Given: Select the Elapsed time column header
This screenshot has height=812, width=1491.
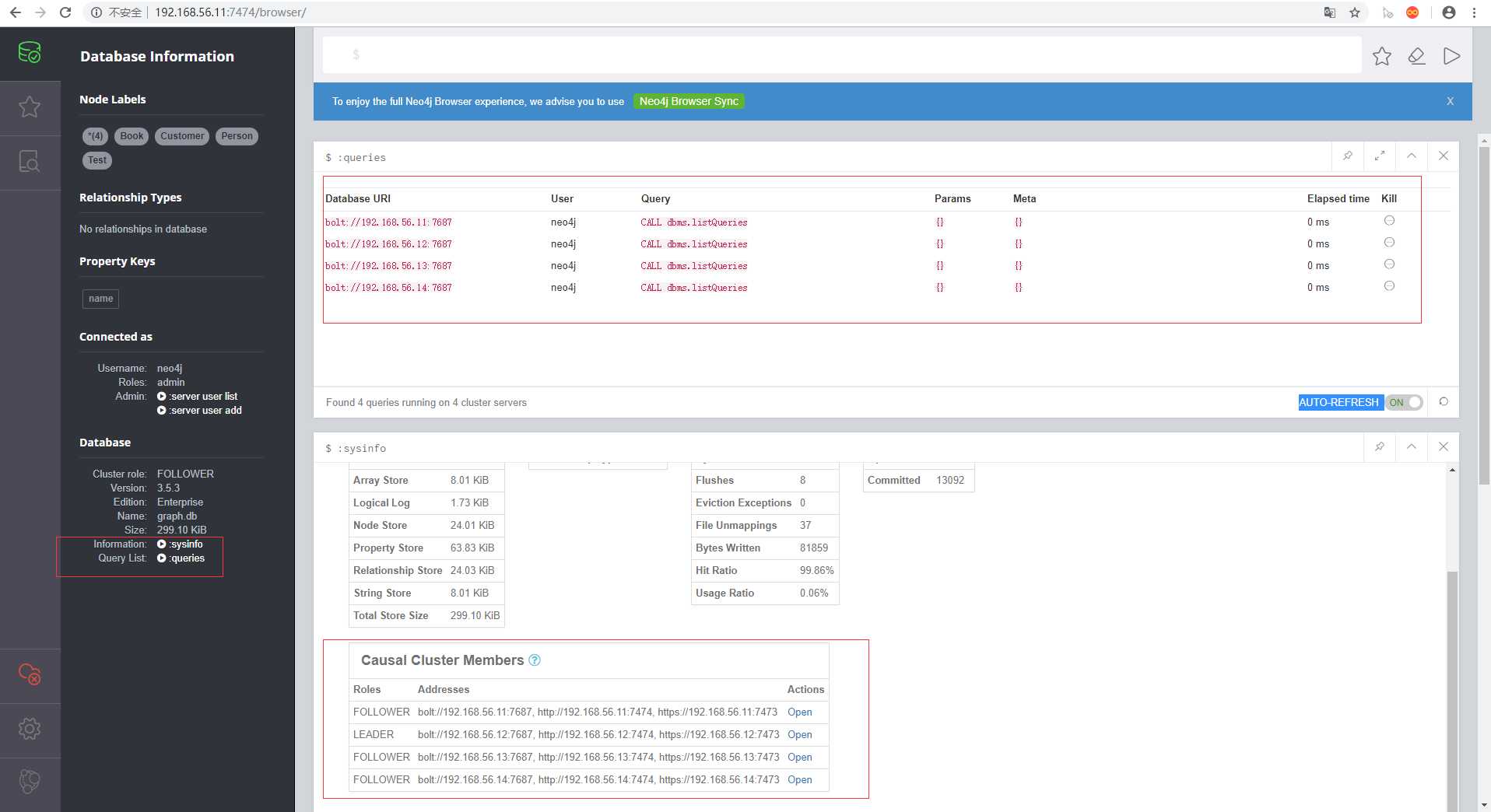Looking at the screenshot, I should click(x=1338, y=198).
